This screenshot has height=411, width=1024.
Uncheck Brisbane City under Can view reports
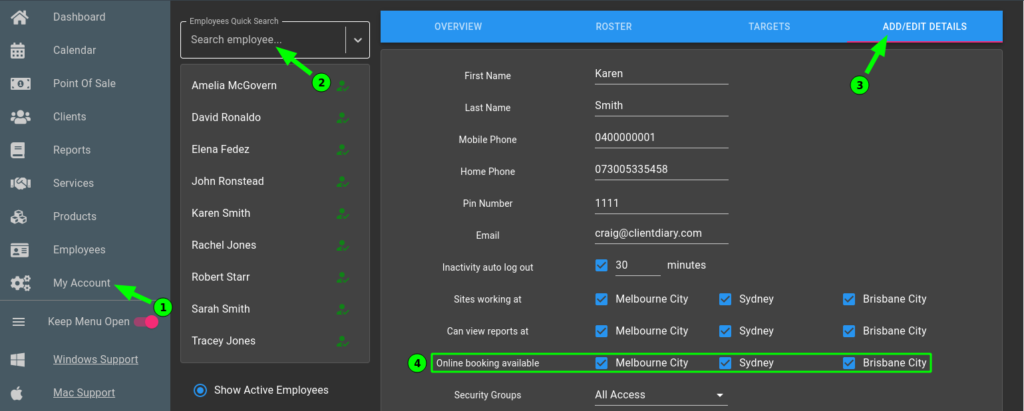tap(848, 331)
